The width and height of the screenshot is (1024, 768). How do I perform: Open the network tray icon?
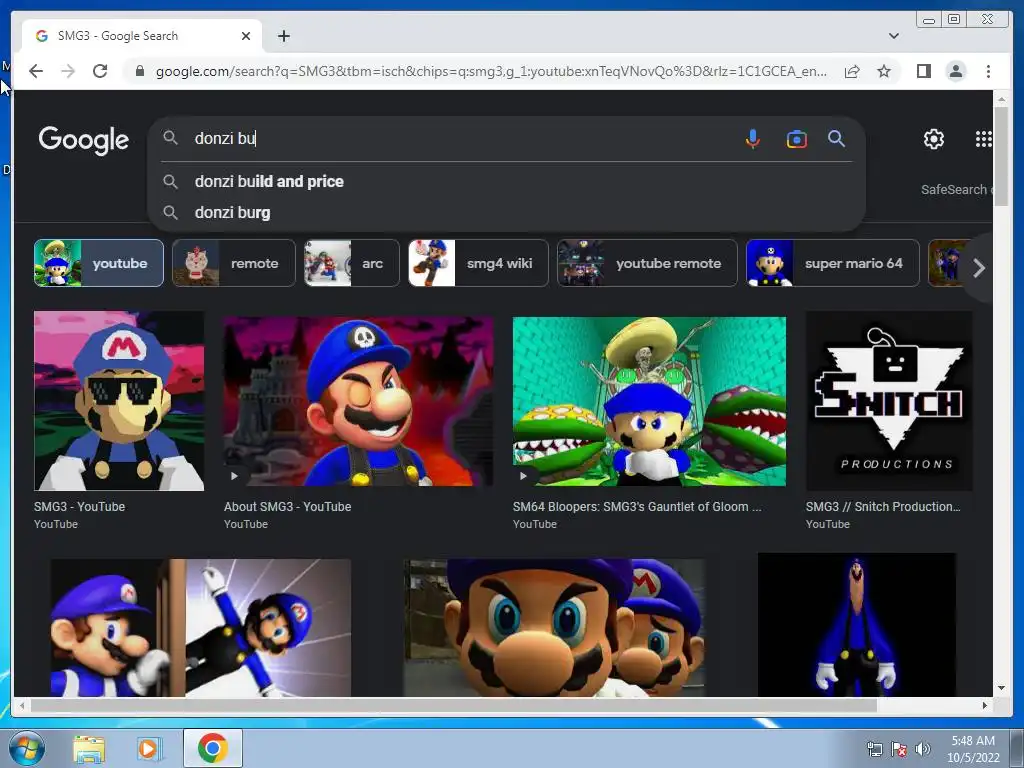[x=874, y=749]
